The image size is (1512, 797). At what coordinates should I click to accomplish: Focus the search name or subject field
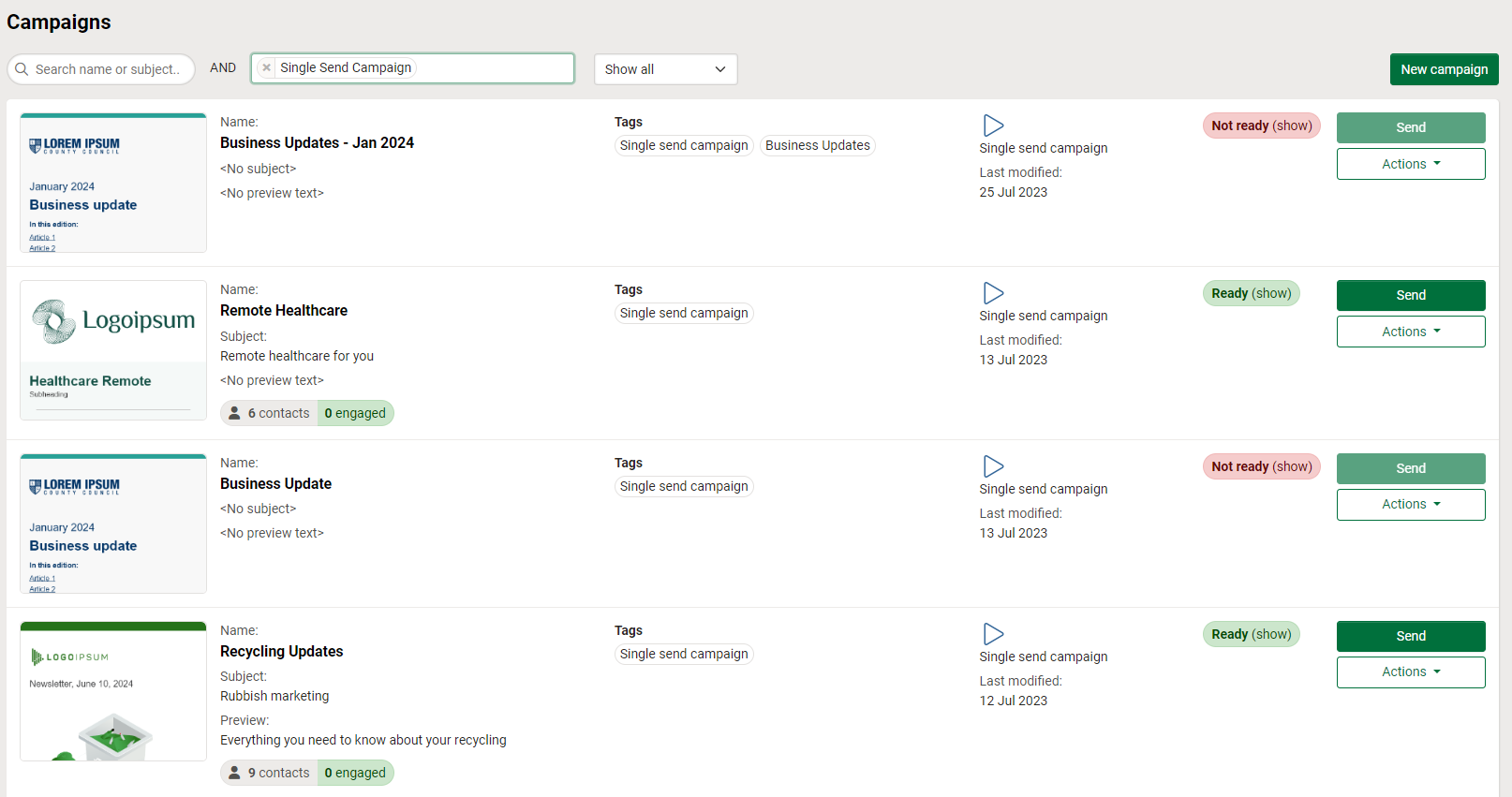tap(101, 69)
